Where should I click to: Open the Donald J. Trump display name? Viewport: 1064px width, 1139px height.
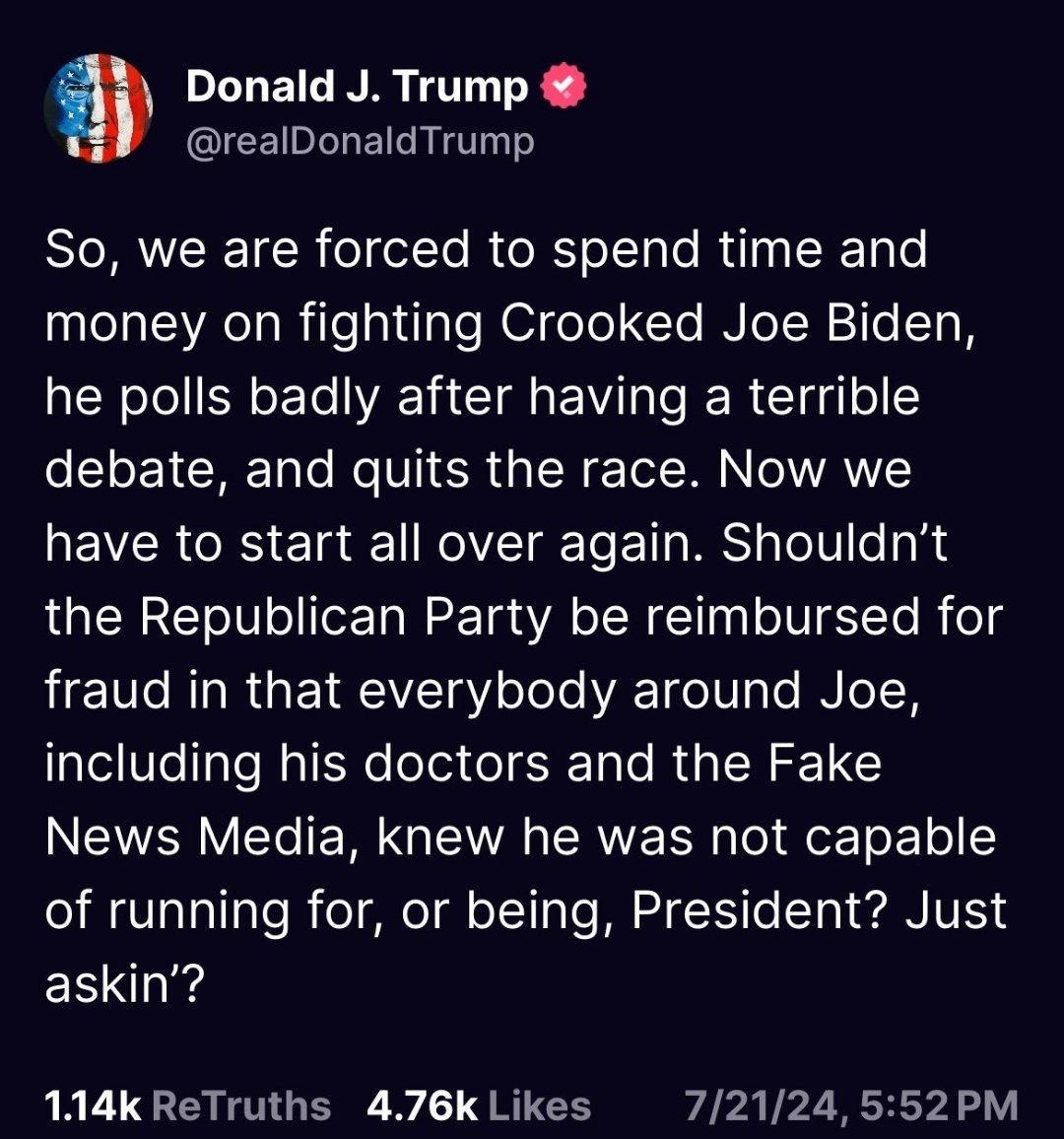pos(357,88)
